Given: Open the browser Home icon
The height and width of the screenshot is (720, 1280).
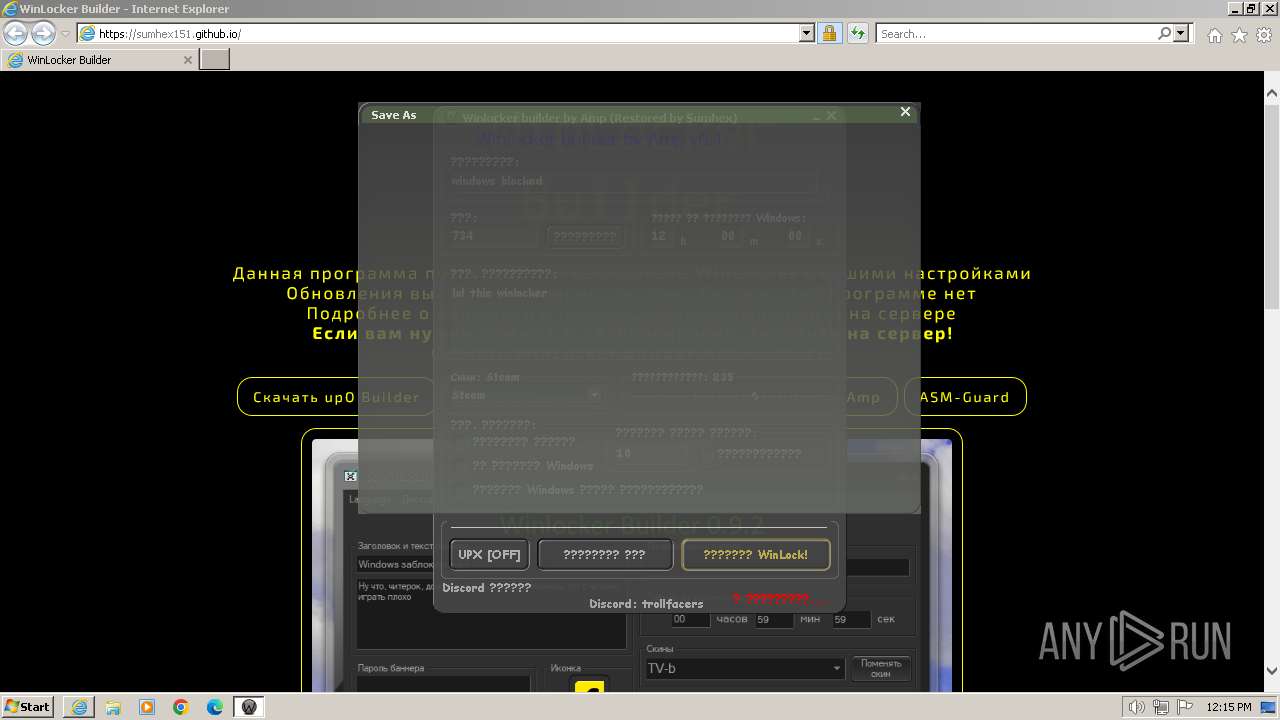Looking at the screenshot, I should pyautogui.click(x=1214, y=35).
